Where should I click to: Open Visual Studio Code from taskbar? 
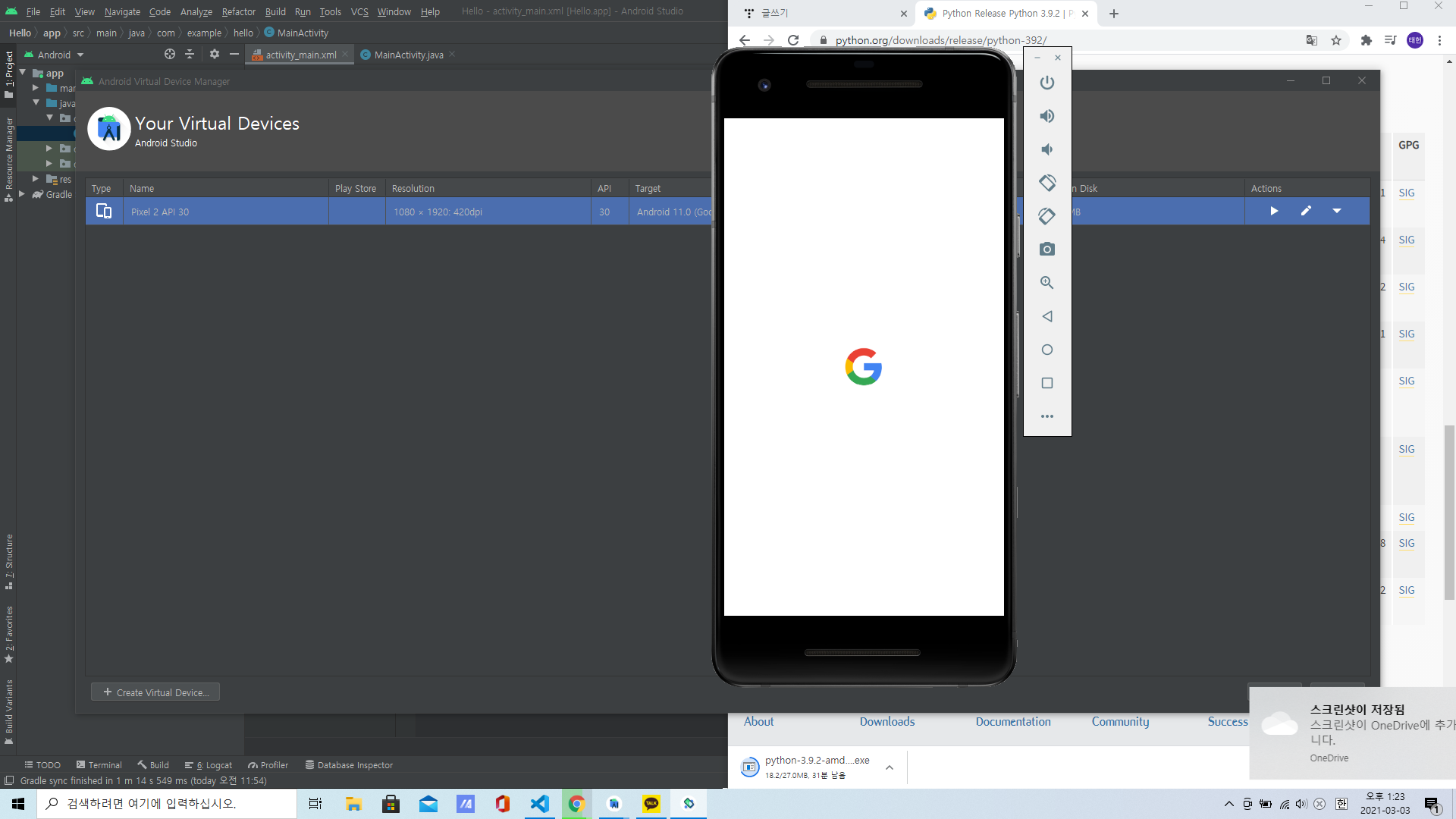point(540,804)
